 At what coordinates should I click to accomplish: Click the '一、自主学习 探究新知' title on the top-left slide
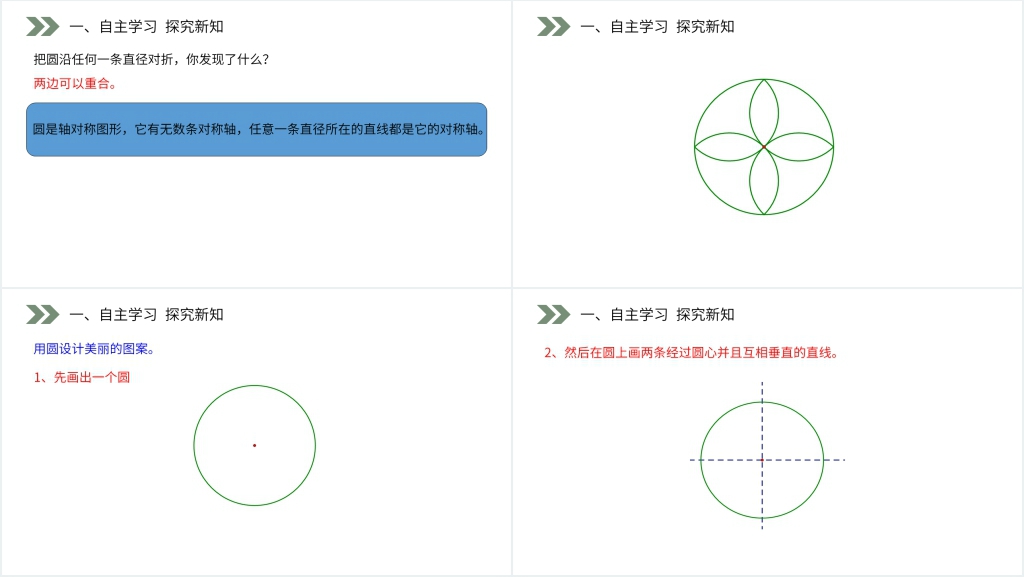pyautogui.click(x=146, y=27)
